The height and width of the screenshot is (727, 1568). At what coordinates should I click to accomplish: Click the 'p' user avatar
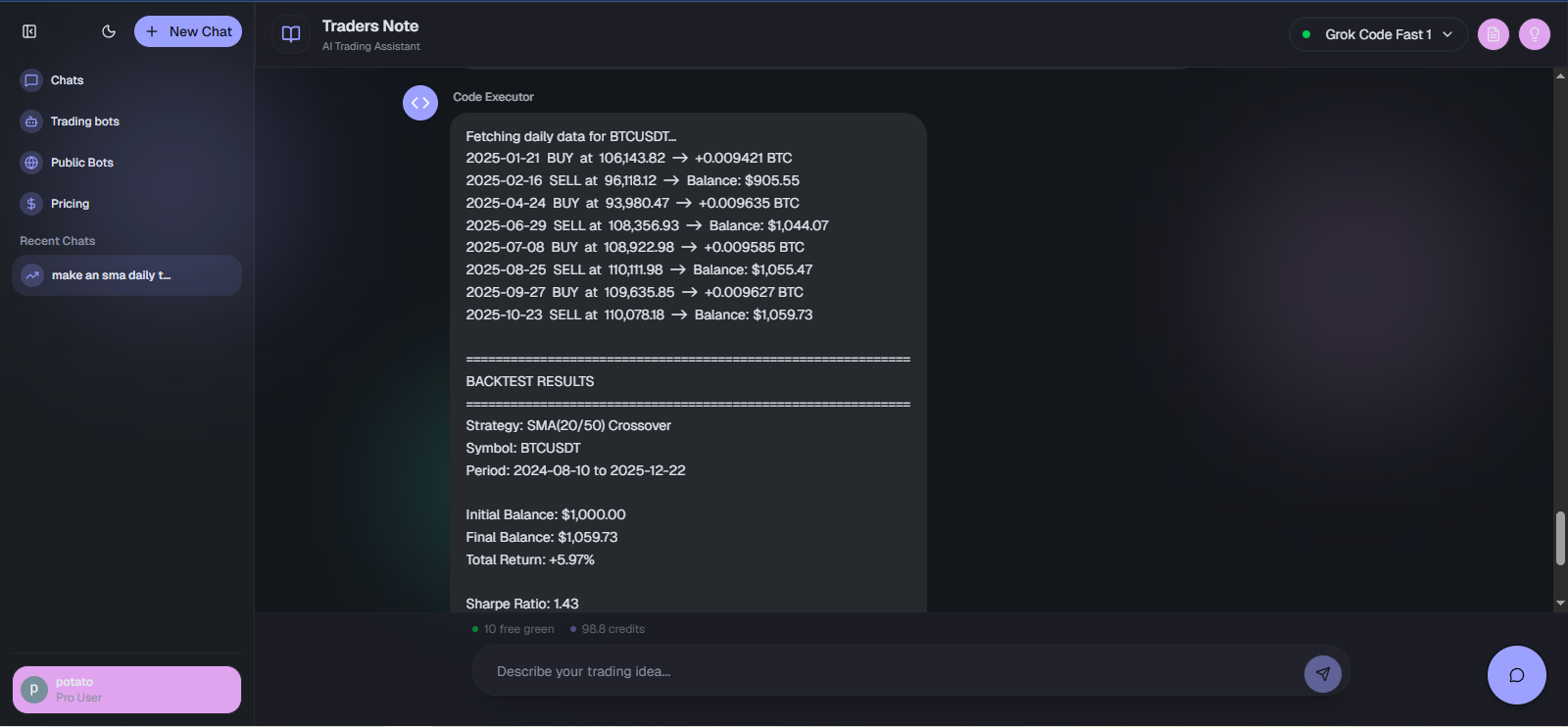click(34, 689)
